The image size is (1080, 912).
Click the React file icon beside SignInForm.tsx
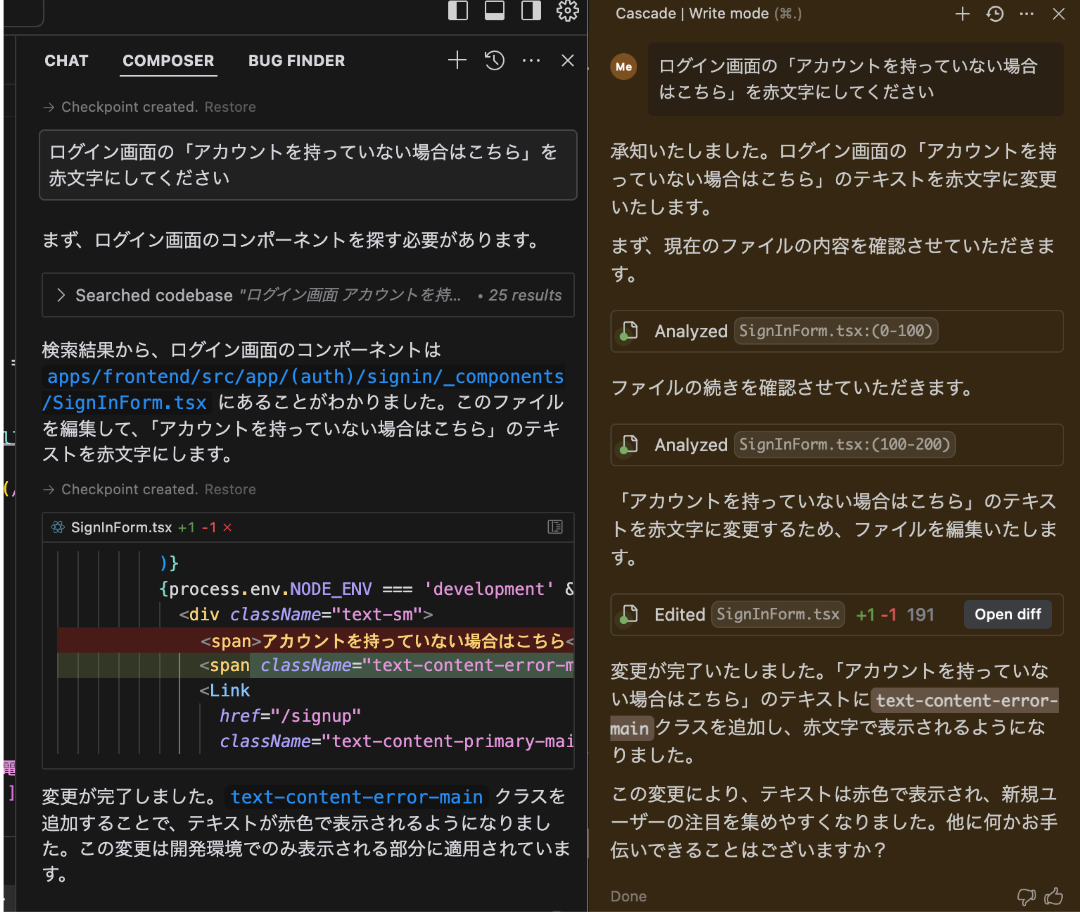pyautogui.click(x=58, y=527)
